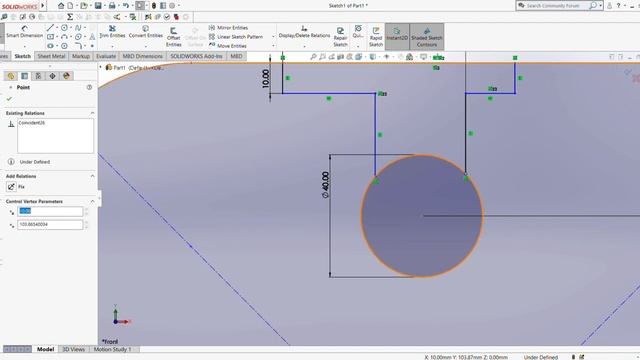Switch to the Motion Study 1 tab
This screenshot has height=360, width=640.
tap(113, 349)
